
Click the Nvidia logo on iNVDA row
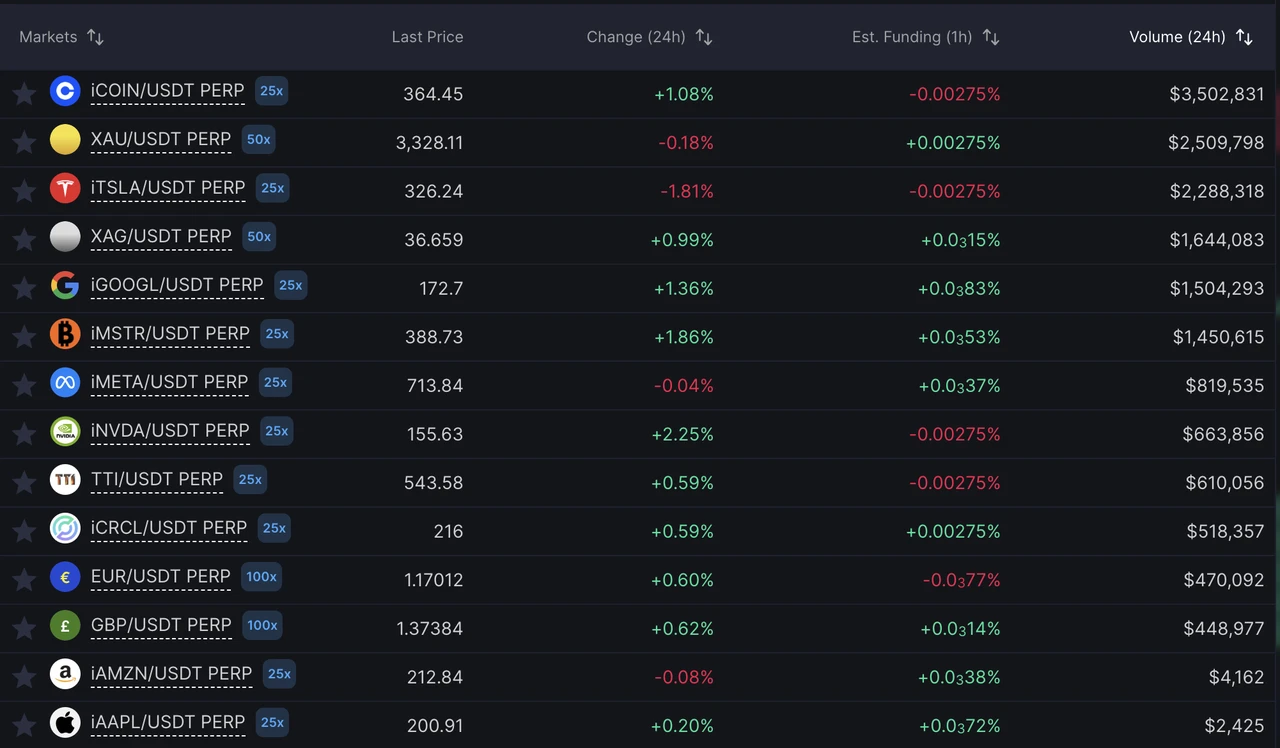click(65, 430)
